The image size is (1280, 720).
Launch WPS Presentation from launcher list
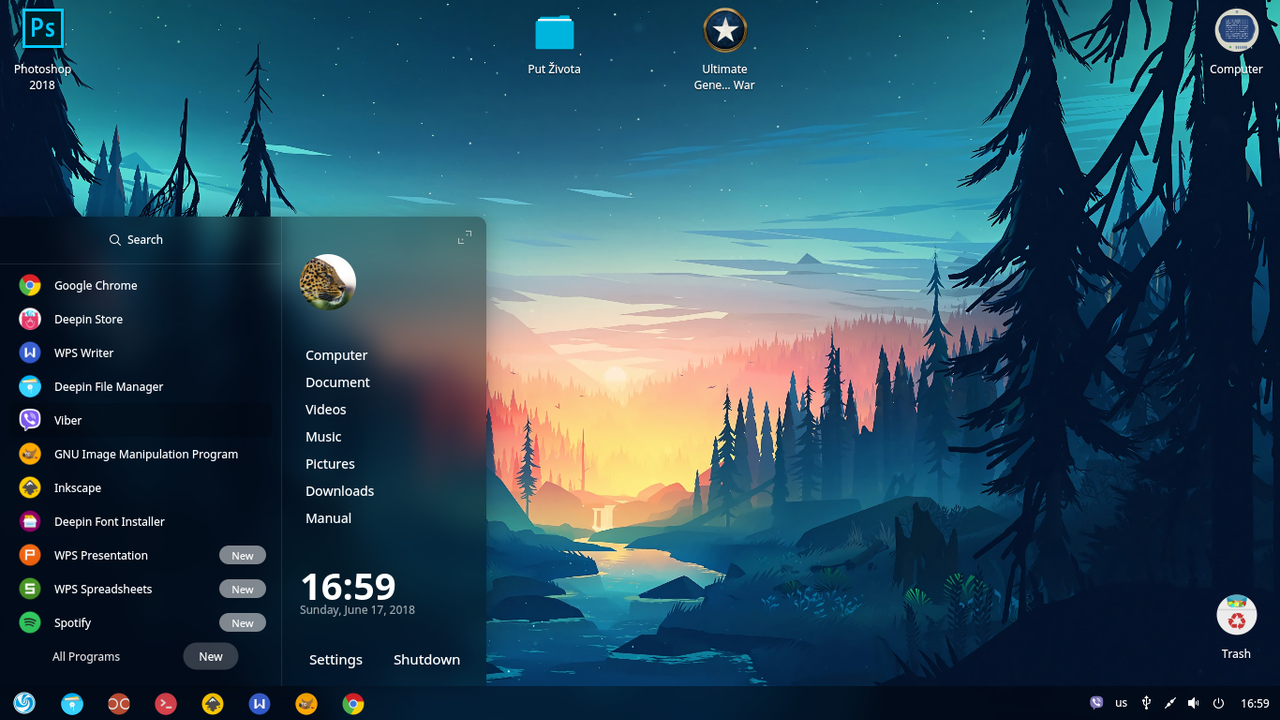(141, 555)
